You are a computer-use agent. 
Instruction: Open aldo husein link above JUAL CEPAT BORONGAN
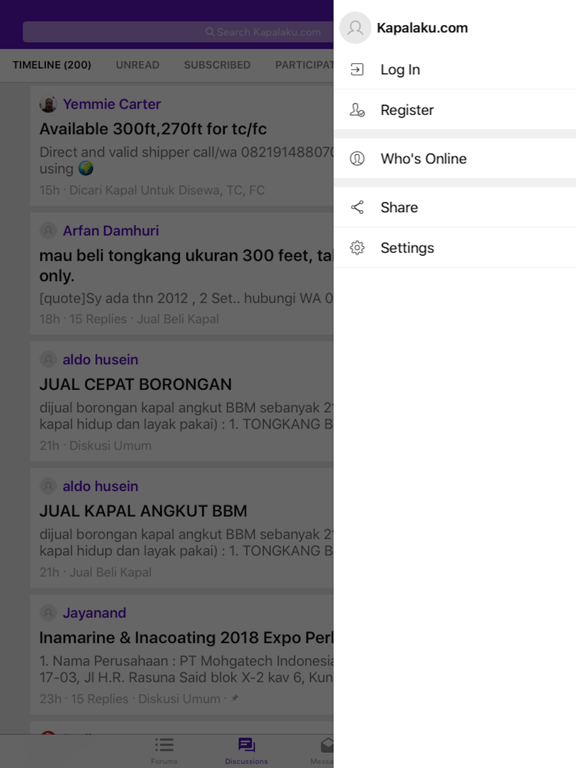coord(100,360)
